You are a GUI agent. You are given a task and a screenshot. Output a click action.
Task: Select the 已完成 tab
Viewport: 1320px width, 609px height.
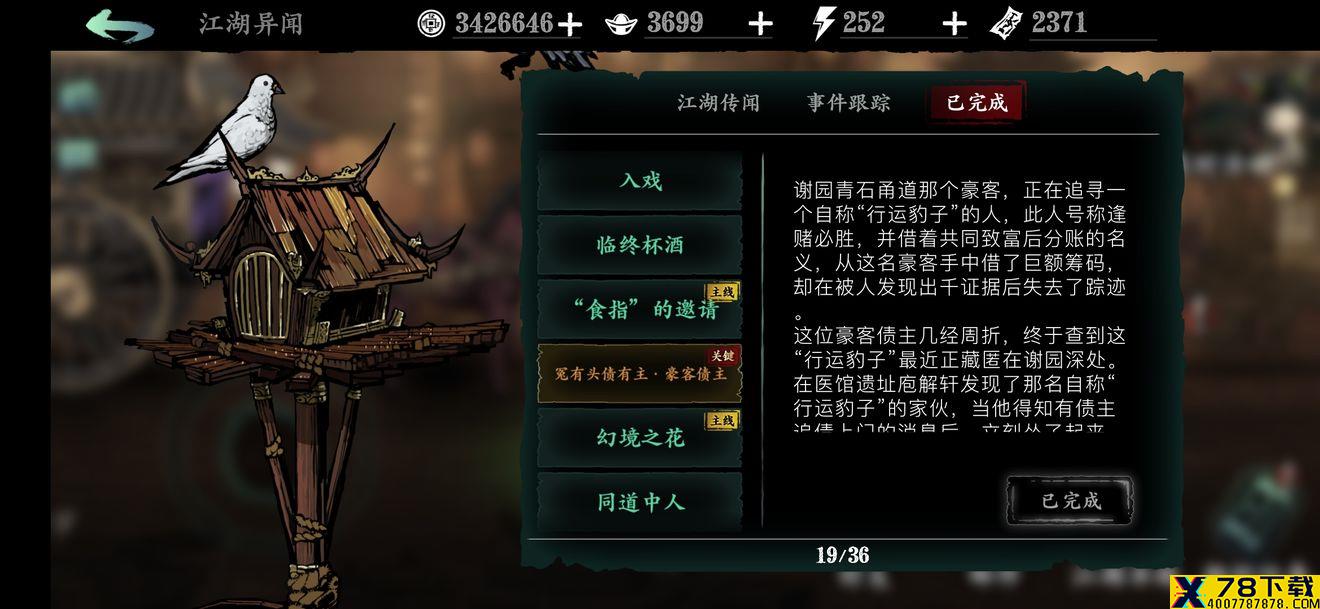click(977, 102)
